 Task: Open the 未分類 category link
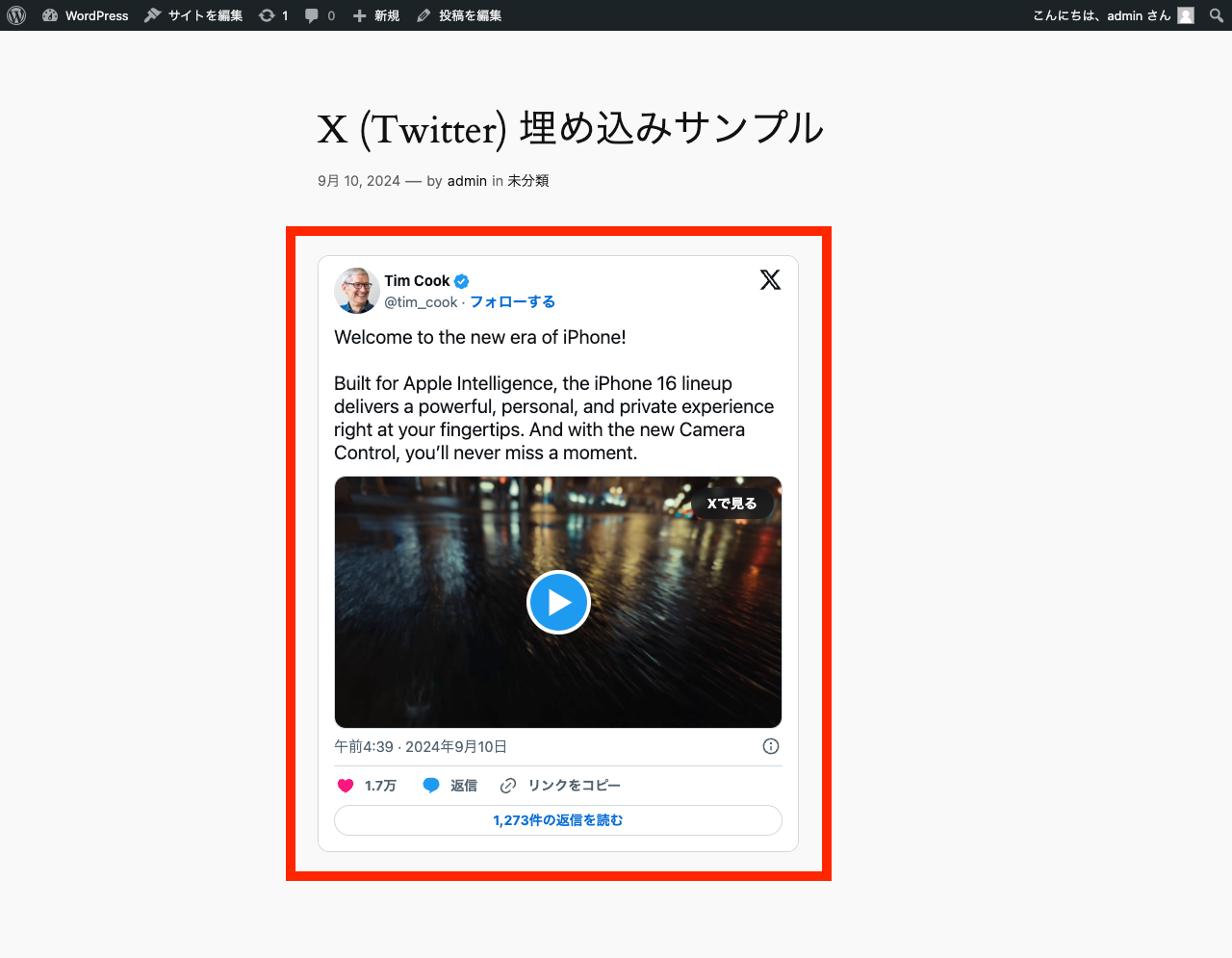(x=528, y=181)
